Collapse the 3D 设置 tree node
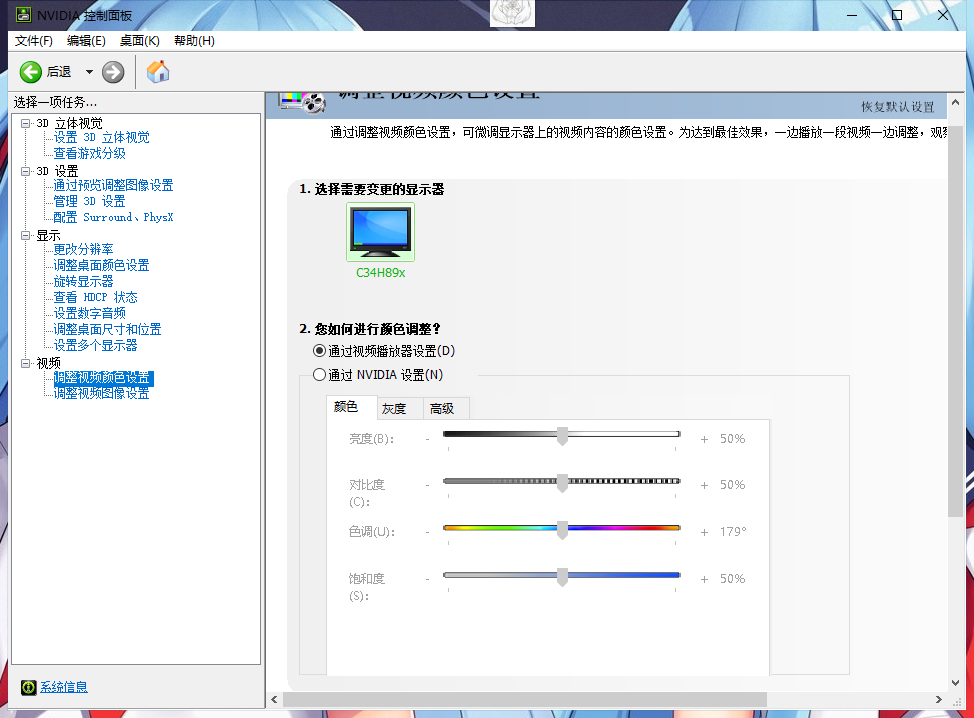 click(25, 171)
